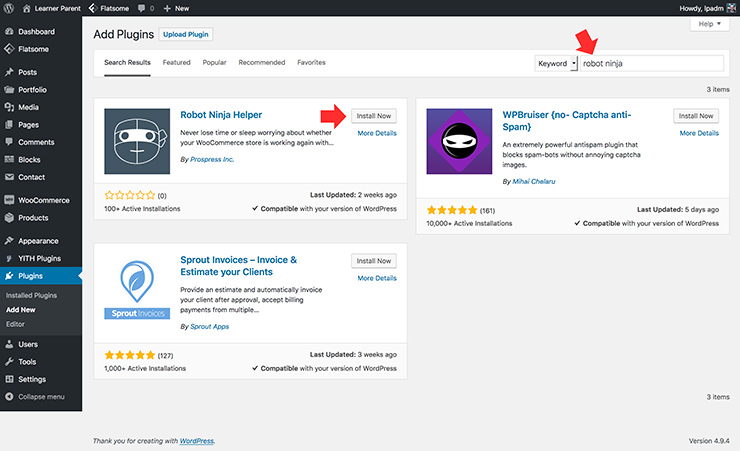Viewport: 740px width, 451px height.
Task: Click the Media icon in sidebar
Action: click(9, 107)
